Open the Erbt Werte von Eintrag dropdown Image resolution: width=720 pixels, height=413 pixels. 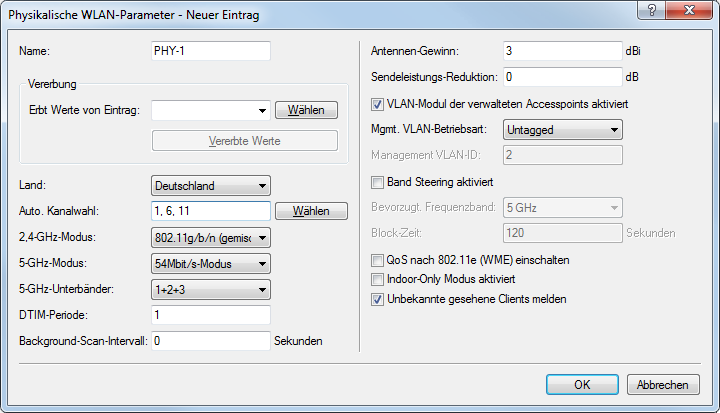211,110
